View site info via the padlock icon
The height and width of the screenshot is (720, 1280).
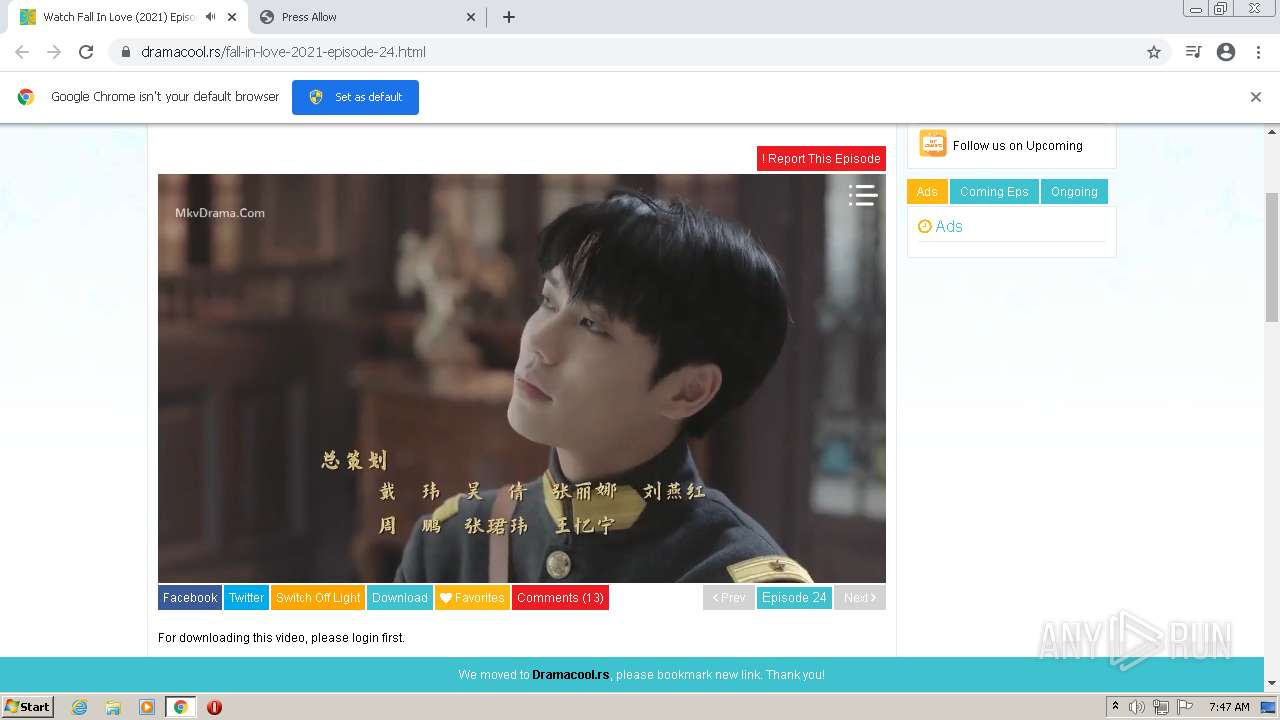coord(126,52)
